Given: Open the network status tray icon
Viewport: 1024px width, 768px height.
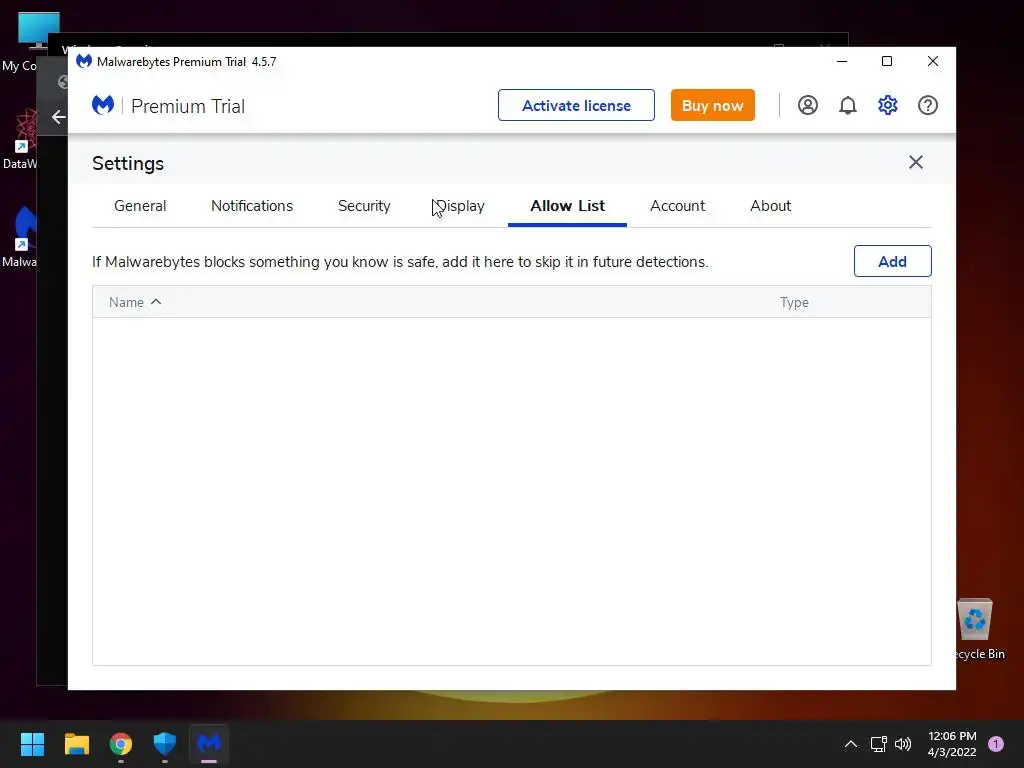Looking at the screenshot, I should point(878,744).
